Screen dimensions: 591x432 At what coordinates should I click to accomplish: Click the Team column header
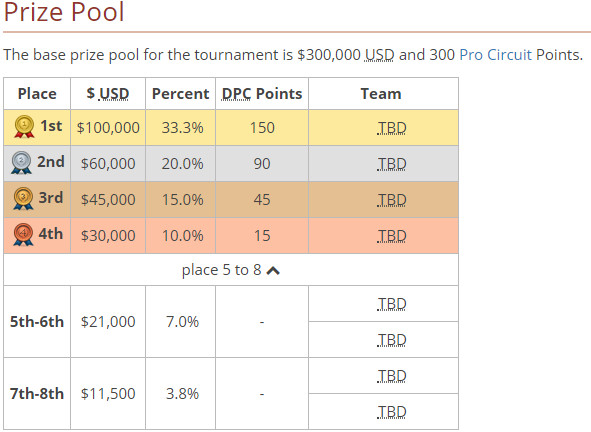pos(383,93)
